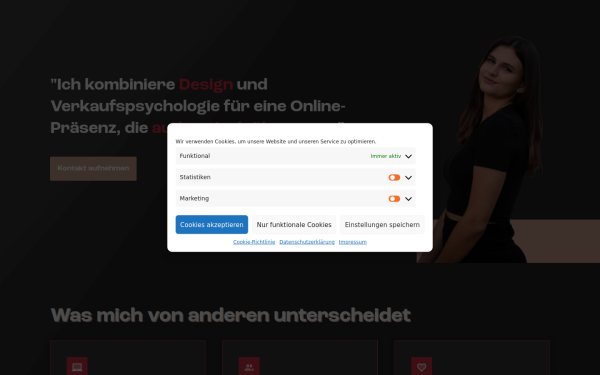Click the cookie notice text Wir verwenden Cookies
This screenshot has width=600, height=375.
point(276,142)
